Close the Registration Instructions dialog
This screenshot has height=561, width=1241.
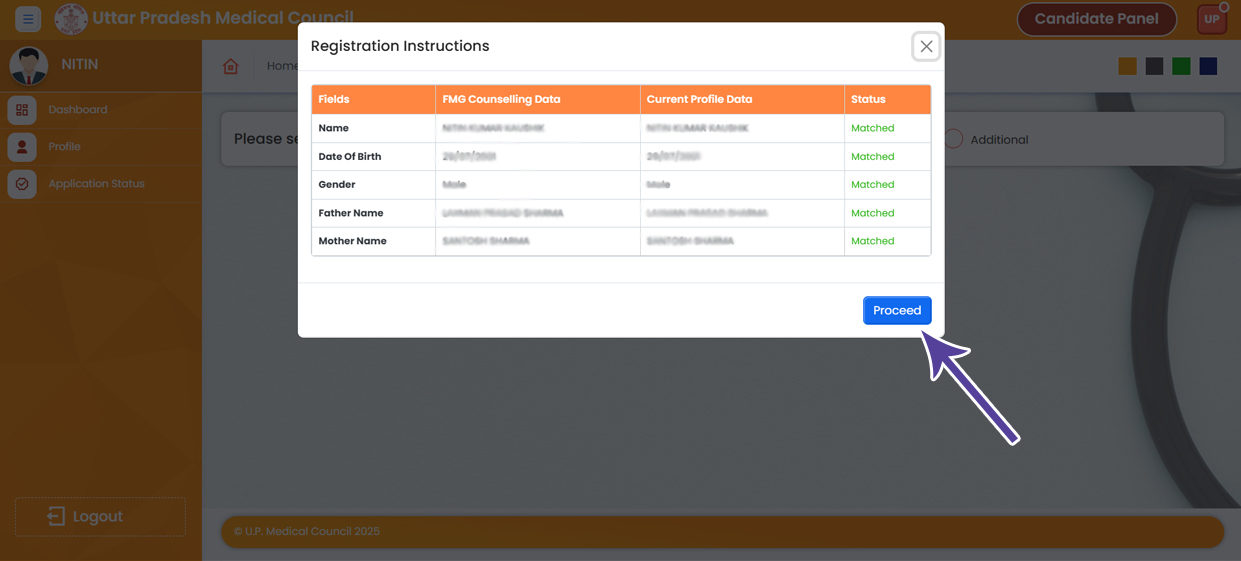[x=926, y=46]
